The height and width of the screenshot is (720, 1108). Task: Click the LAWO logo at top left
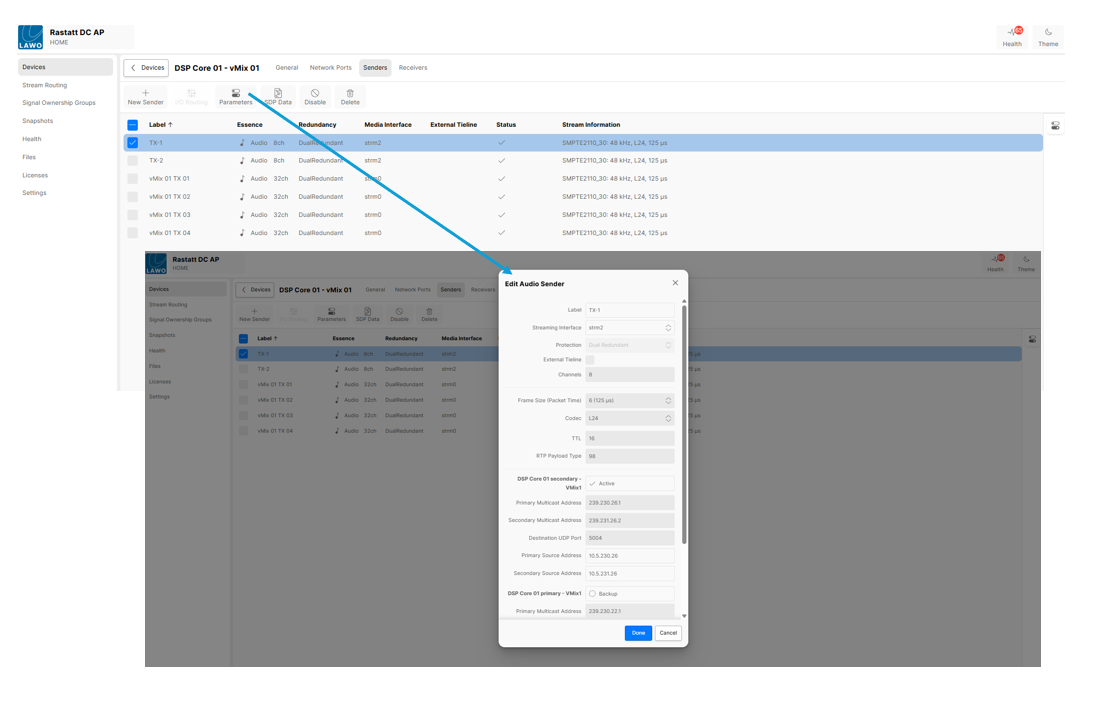click(31, 38)
